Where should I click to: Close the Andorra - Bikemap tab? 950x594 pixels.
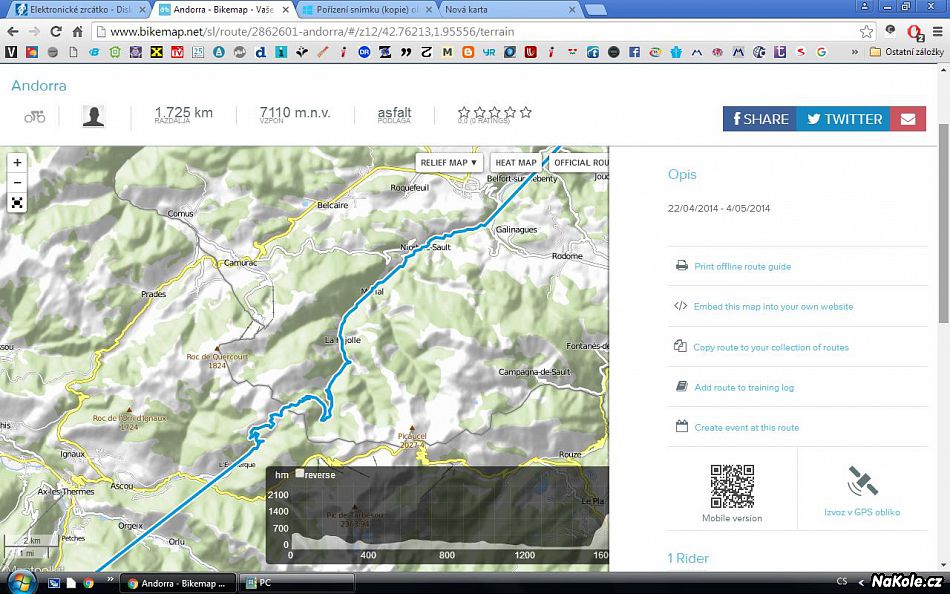[285, 10]
